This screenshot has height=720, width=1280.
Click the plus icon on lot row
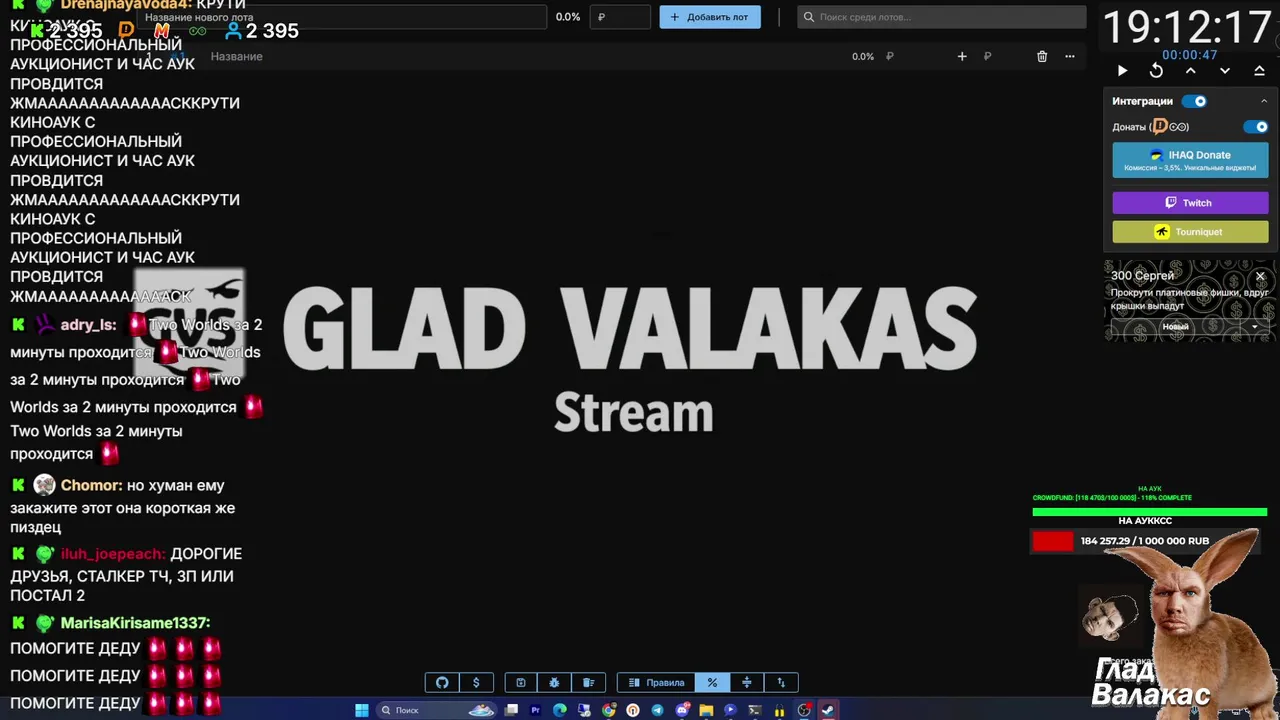[x=962, y=57]
